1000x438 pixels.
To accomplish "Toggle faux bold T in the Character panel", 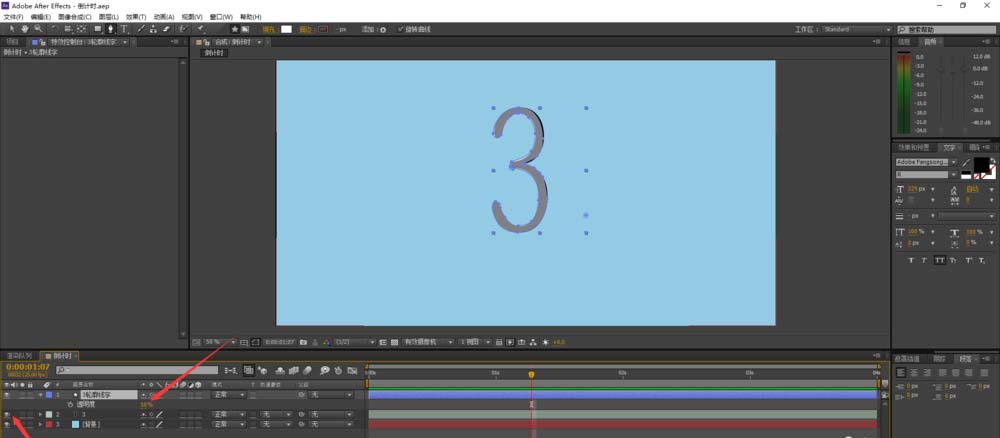I will tap(911, 260).
